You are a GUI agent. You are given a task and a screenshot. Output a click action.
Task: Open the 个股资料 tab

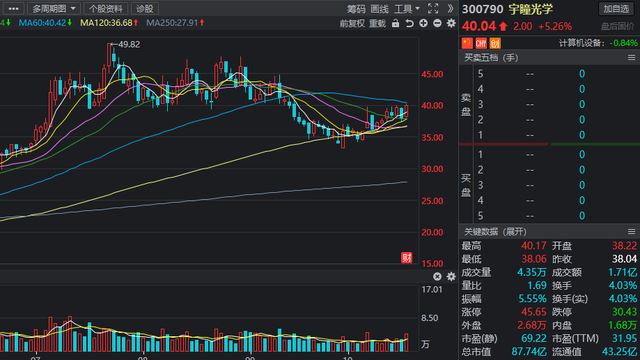click(x=106, y=9)
